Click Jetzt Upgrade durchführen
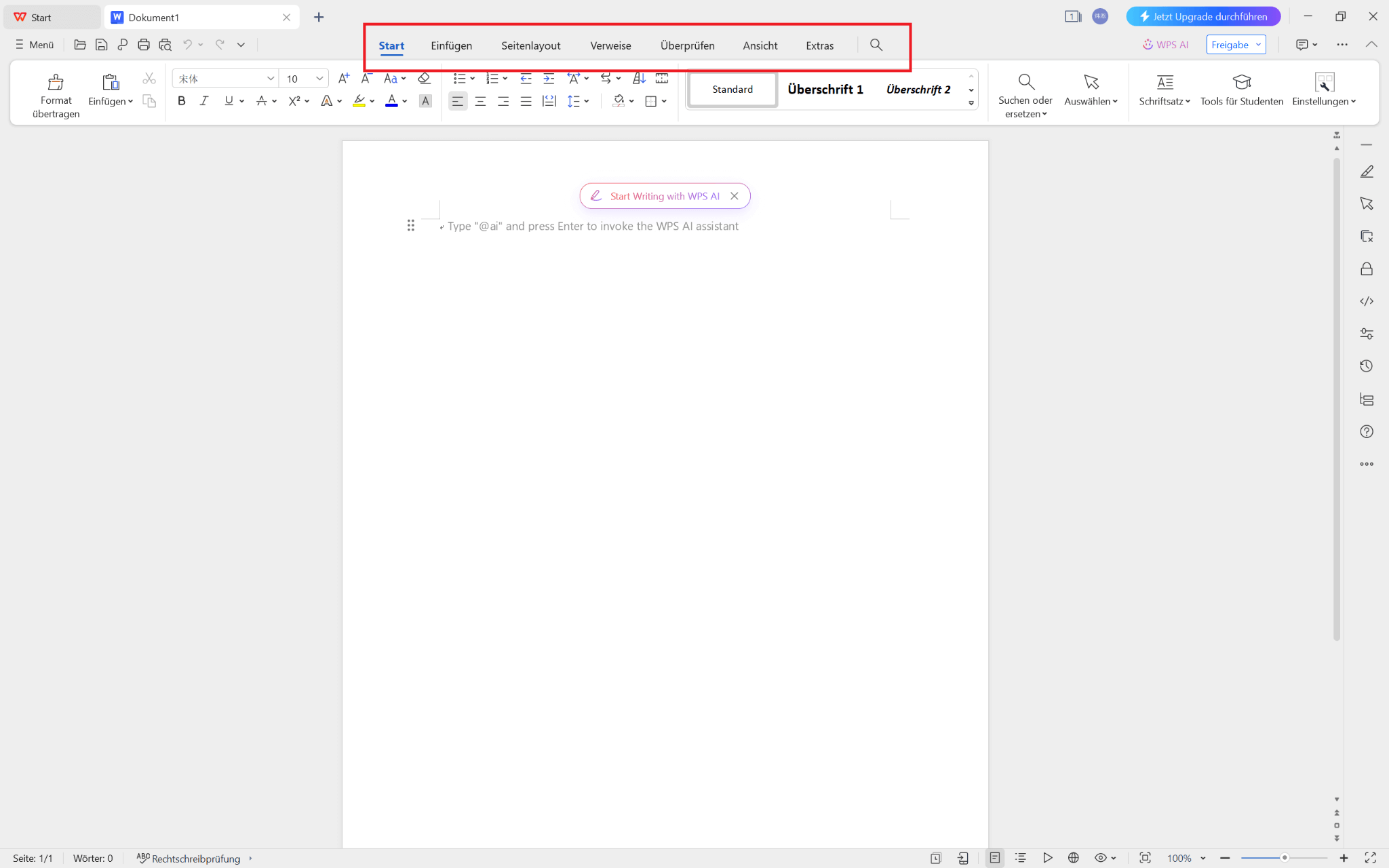The width and height of the screenshot is (1389, 868). (x=1202, y=16)
